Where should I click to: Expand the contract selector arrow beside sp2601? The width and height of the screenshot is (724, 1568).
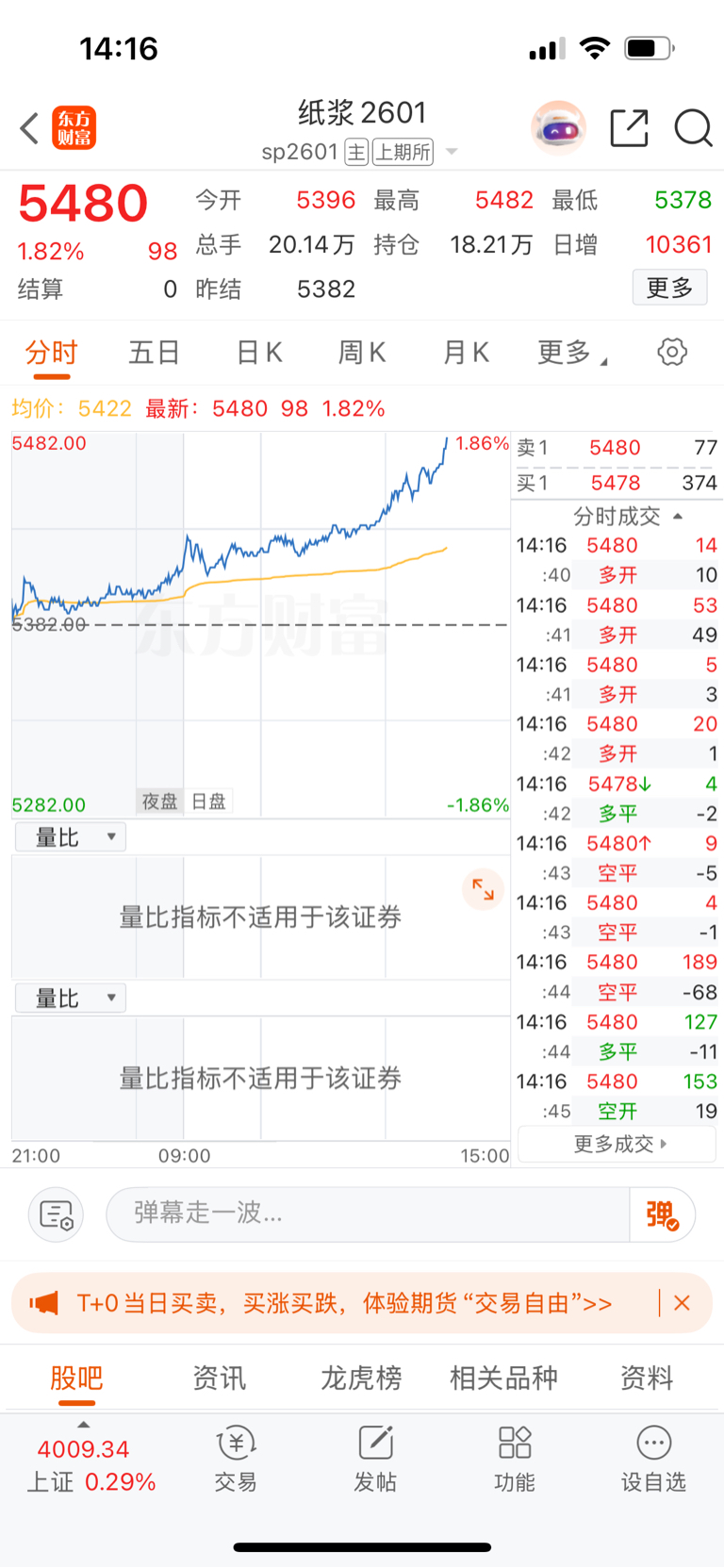click(x=452, y=152)
